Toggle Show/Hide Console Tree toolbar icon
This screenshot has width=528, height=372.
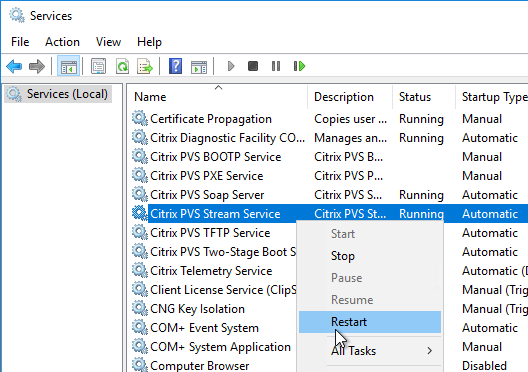pyautogui.click(x=68, y=66)
